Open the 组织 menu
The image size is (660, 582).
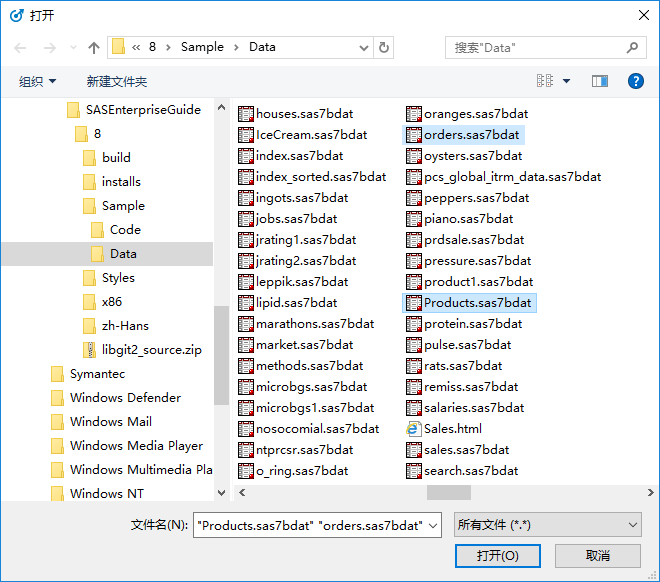(38, 81)
